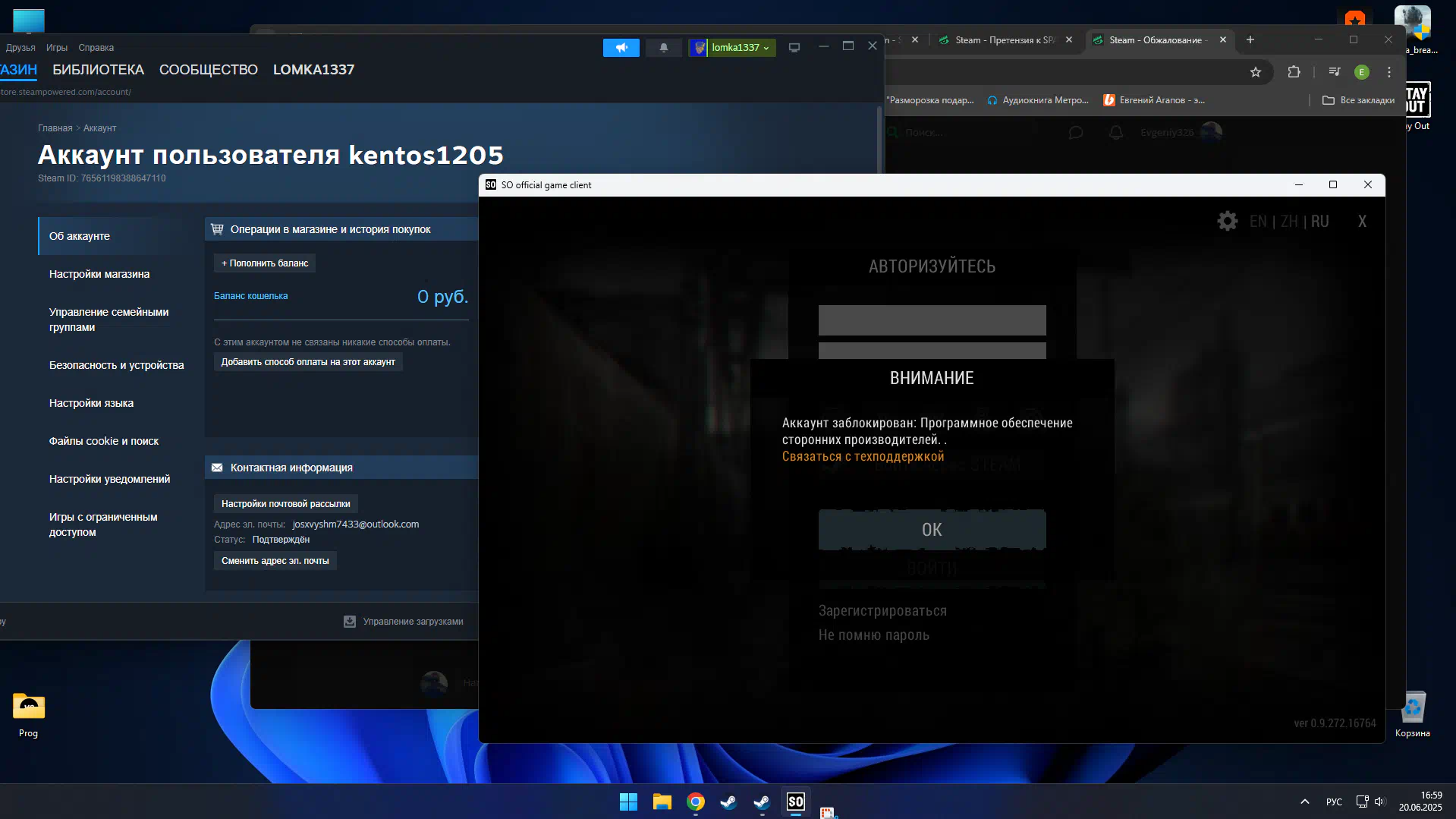Image resolution: width=1456 pixels, height=819 pixels.
Task: Open the Справка menu in Steam
Action: [96, 48]
